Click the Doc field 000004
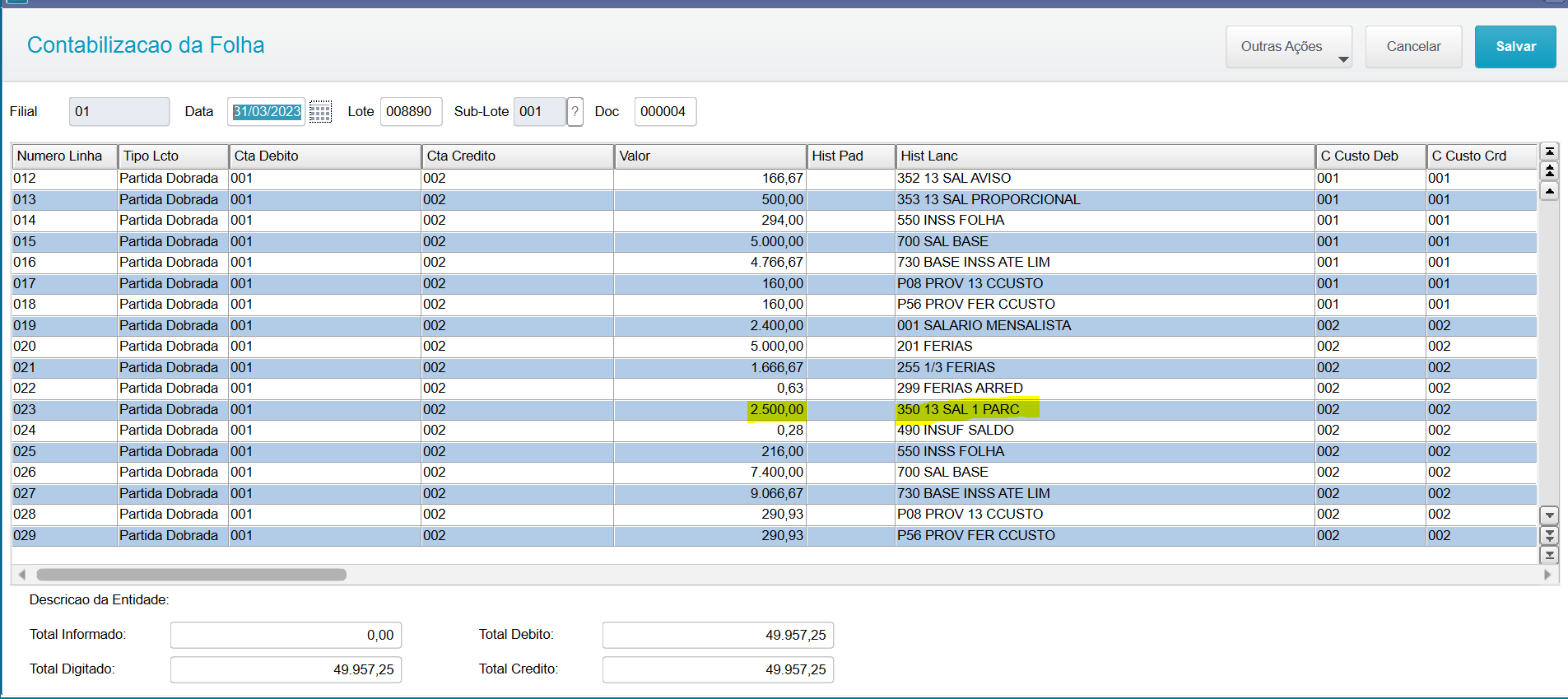The height and width of the screenshot is (699, 1568). click(665, 112)
